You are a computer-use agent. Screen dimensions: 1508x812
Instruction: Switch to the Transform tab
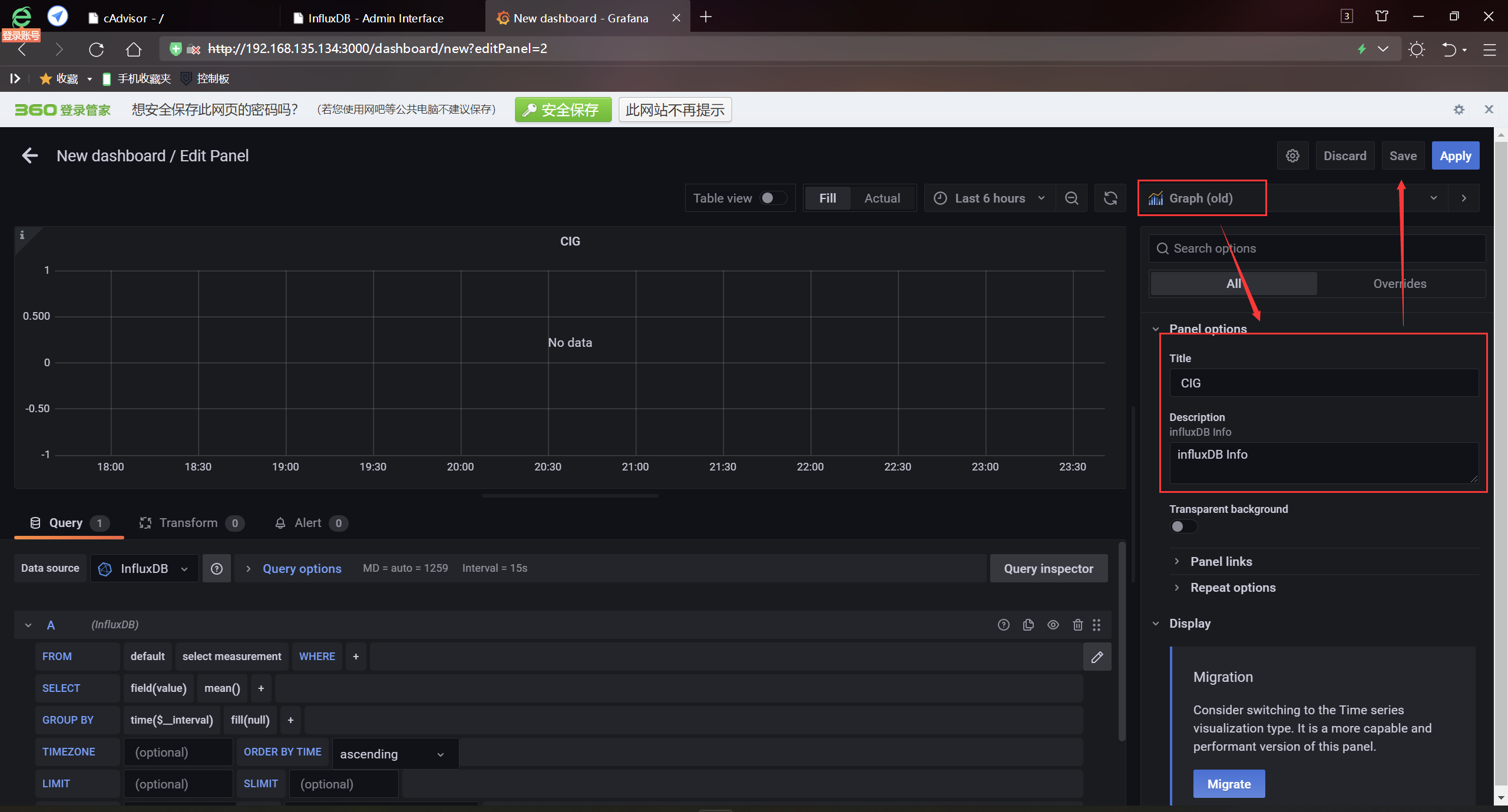(188, 523)
